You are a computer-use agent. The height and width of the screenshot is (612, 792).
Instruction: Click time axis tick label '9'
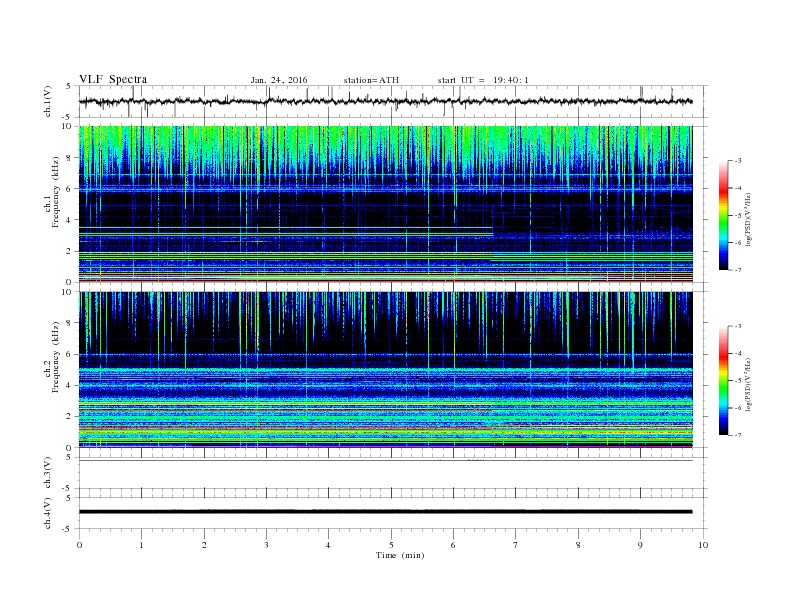coord(640,545)
